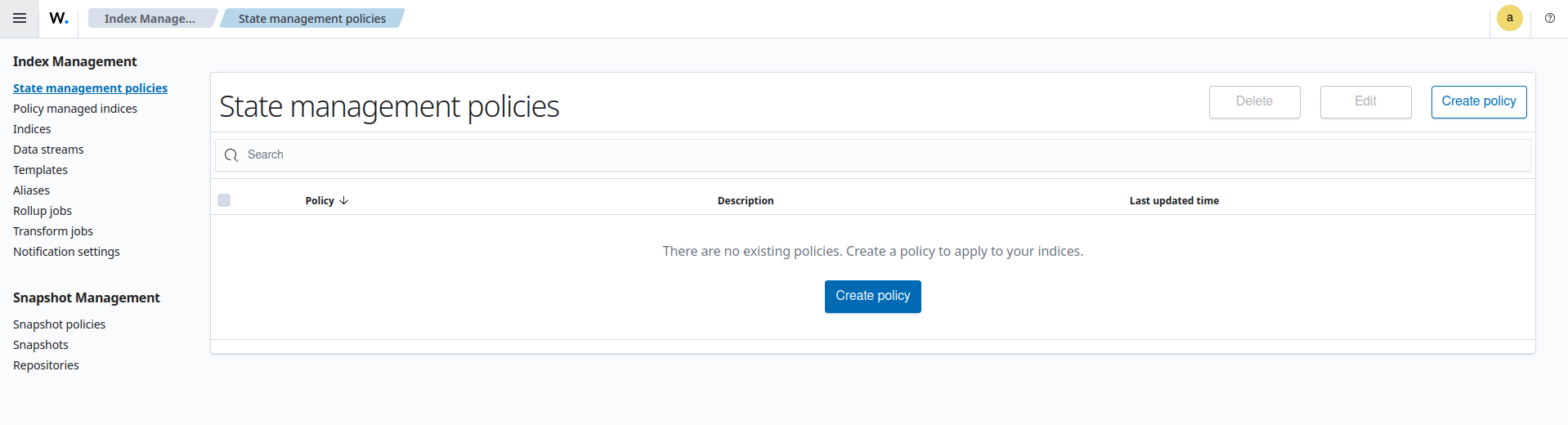1568x425 pixels.
Task: Go to Indices in sidebar
Action: 32,129
